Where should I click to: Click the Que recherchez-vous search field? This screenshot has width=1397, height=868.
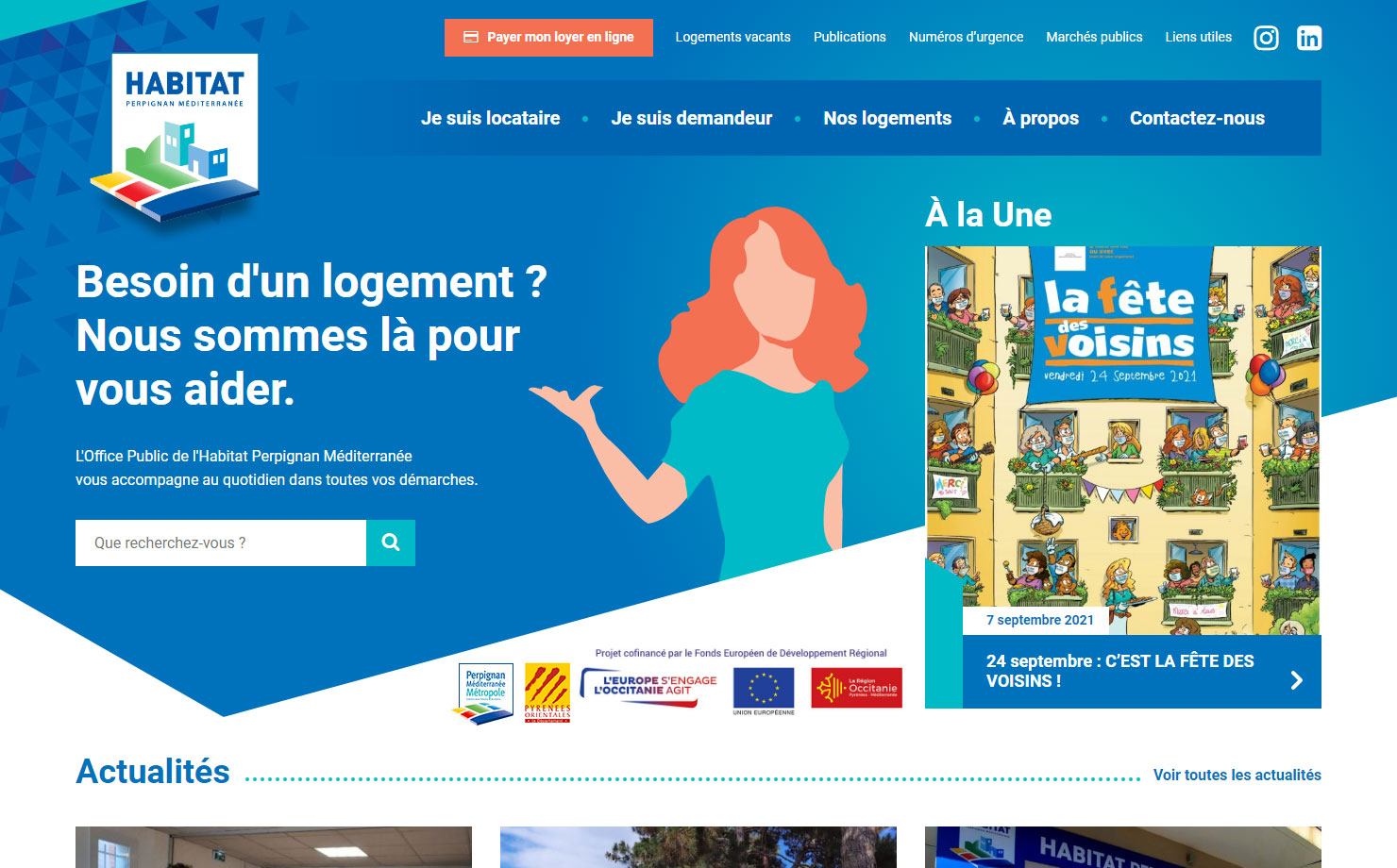[x=221, y=542]
